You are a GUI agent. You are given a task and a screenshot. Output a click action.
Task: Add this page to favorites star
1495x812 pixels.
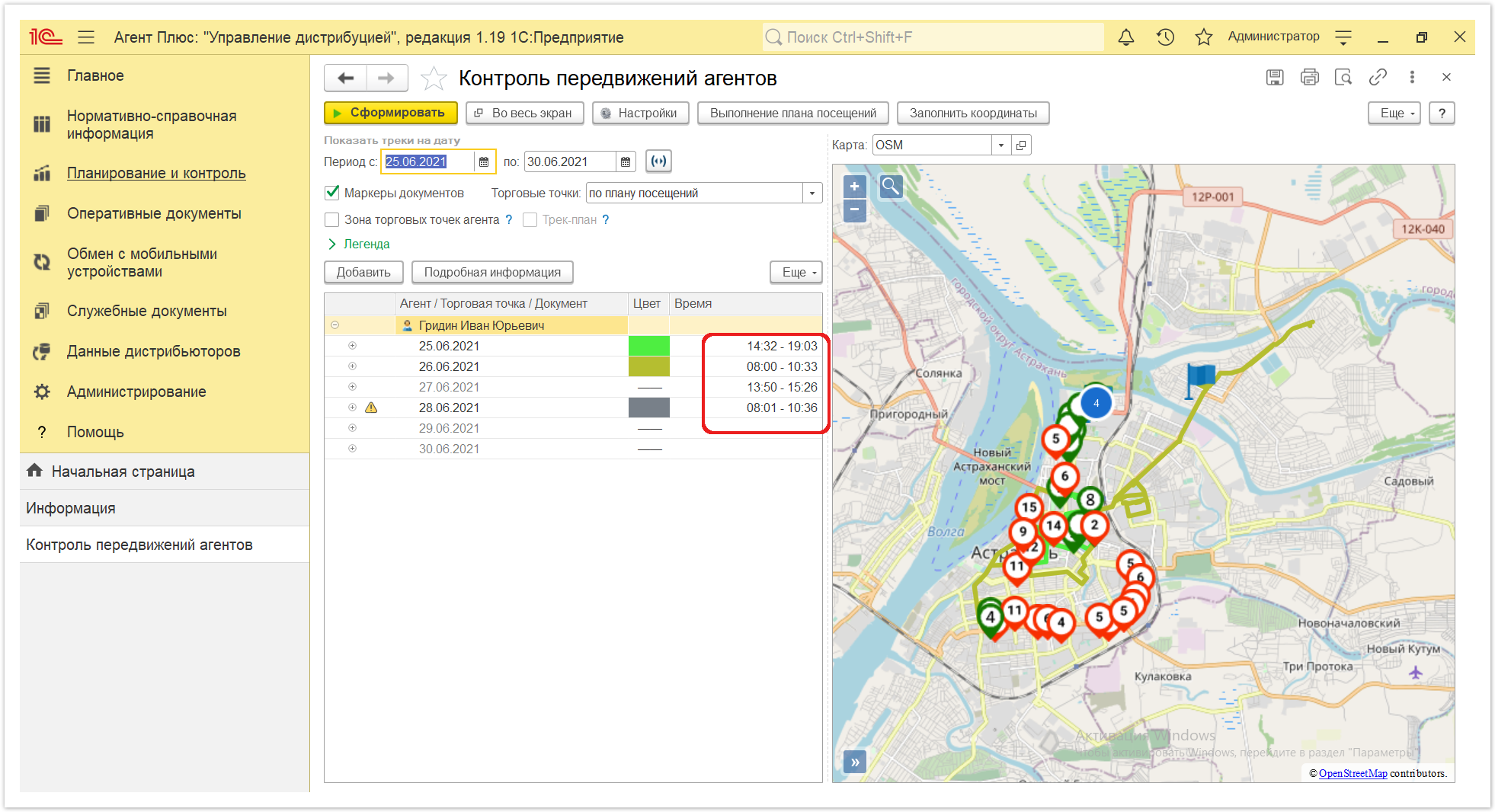tap(434, 78)
